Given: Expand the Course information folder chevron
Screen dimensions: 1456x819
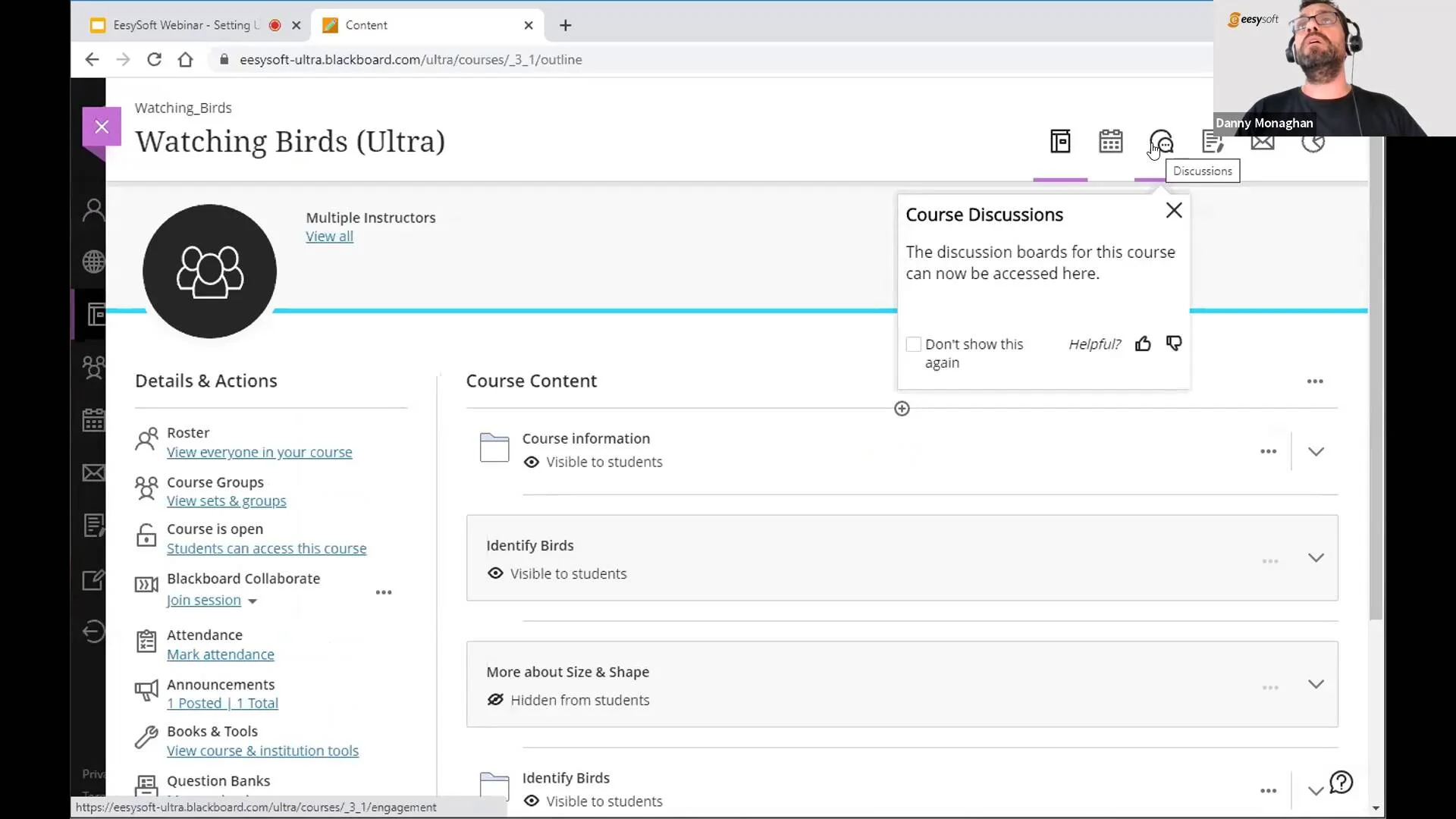Looking at the screenshot, I should (x=1316, y=451).
